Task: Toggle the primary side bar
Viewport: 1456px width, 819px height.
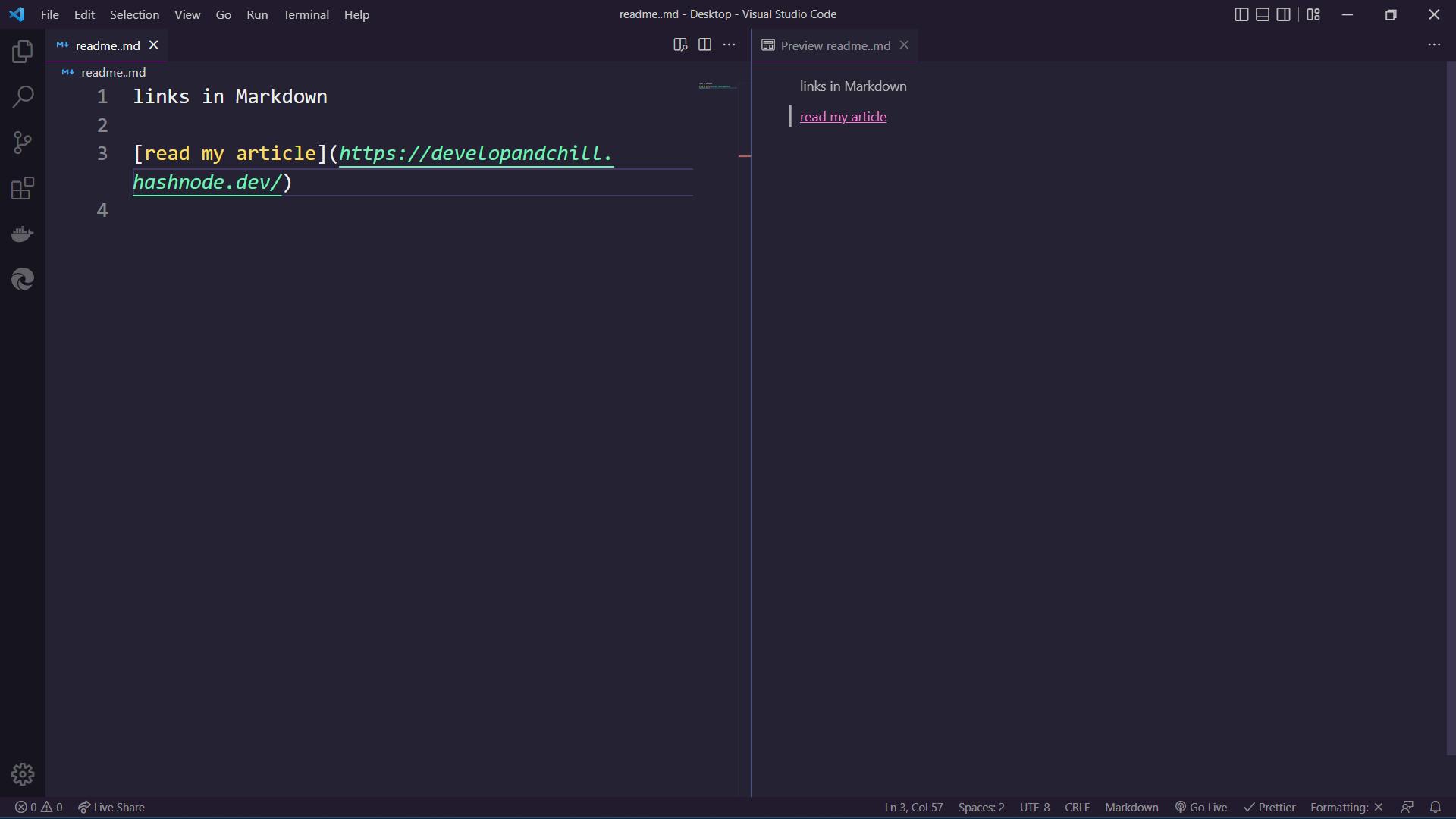Action: (1241, 14)
